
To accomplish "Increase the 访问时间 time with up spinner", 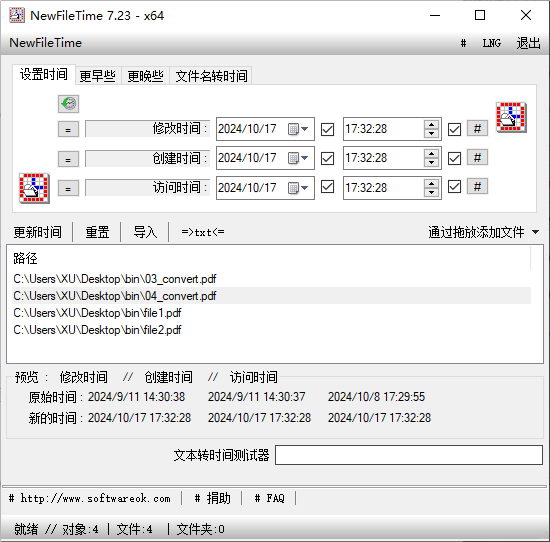I will pos(431,184).
